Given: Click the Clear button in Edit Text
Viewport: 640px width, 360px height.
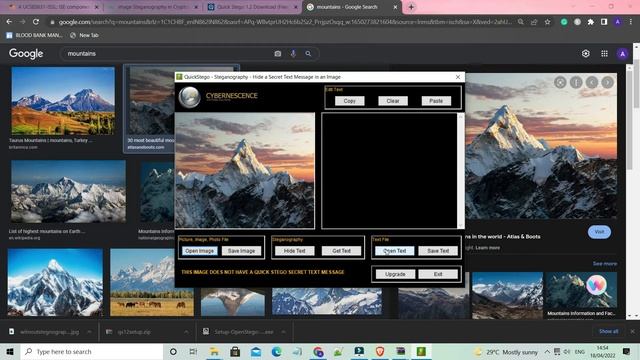Looking at the screenshot, I should 393,101.
